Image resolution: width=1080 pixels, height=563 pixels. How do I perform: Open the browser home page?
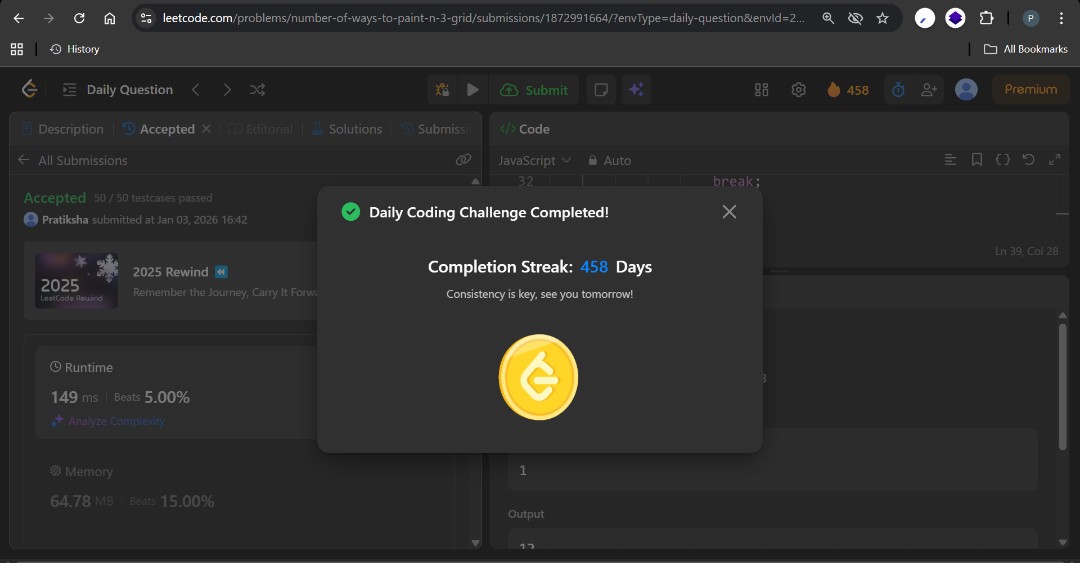(x=110, y=18)
